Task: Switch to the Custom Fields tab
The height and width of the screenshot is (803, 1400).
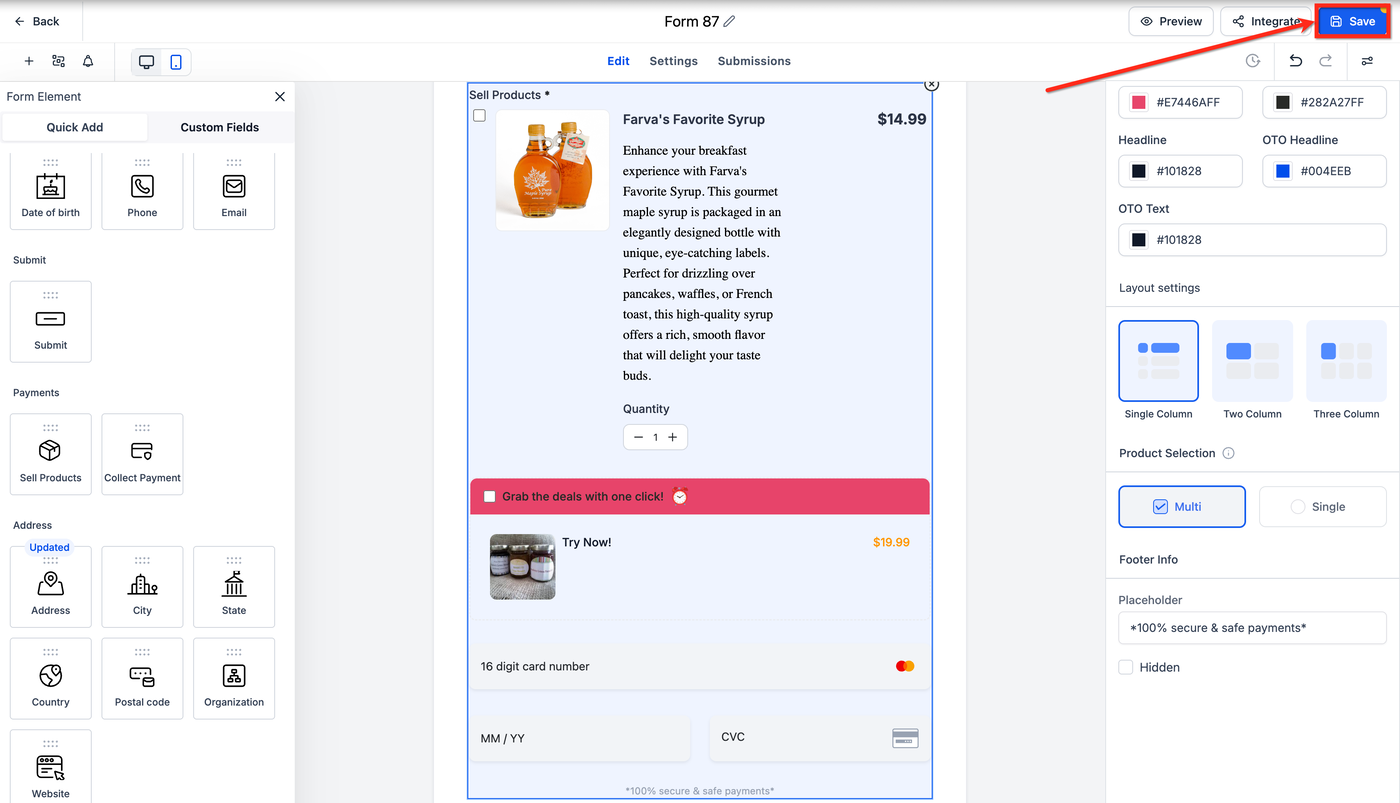Action: pos(220,127)
